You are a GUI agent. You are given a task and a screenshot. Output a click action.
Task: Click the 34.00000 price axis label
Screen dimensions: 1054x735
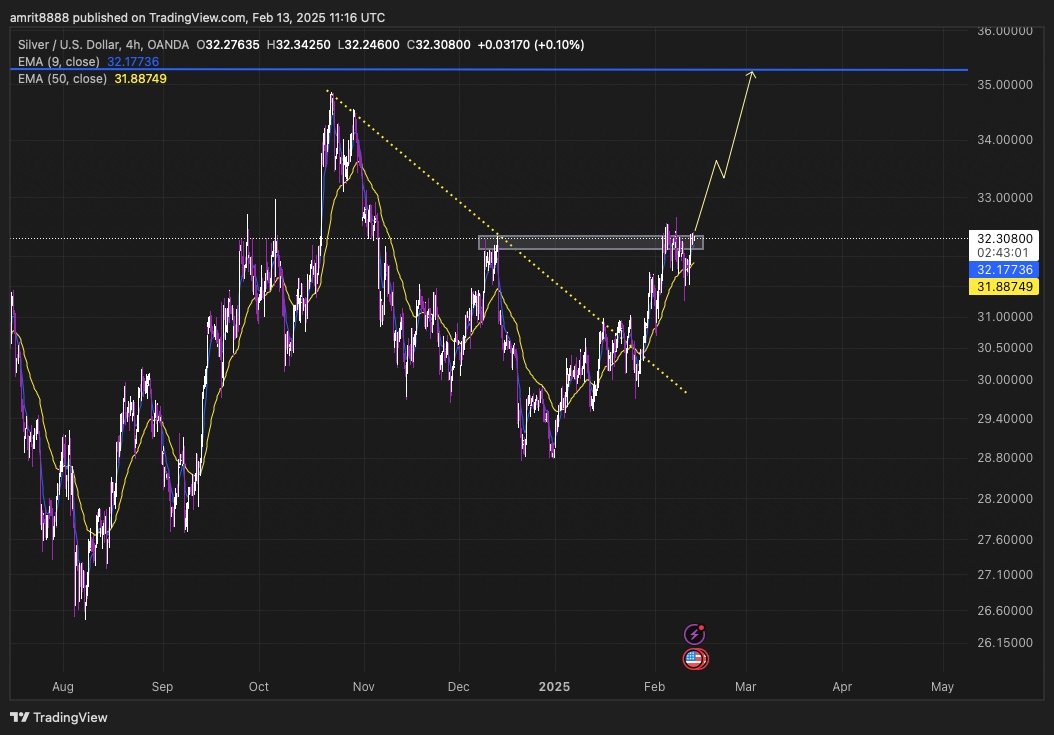point(1004,140)
